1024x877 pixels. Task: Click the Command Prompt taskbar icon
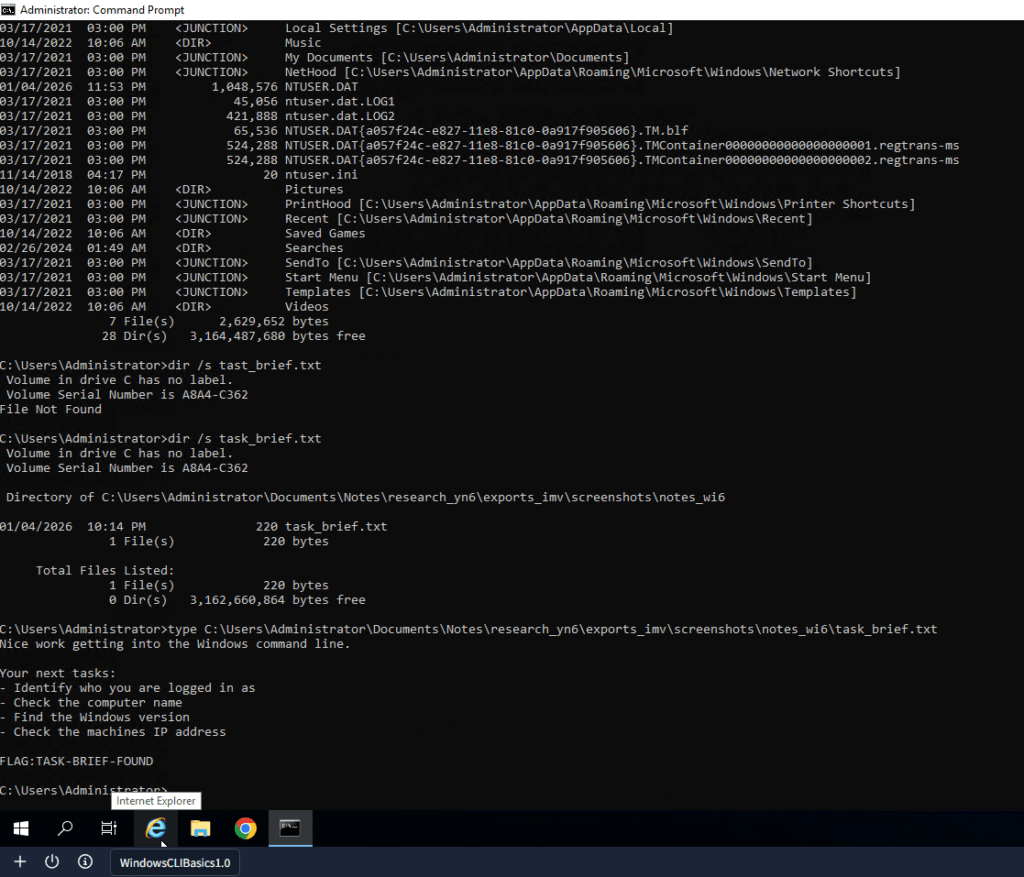290,828
